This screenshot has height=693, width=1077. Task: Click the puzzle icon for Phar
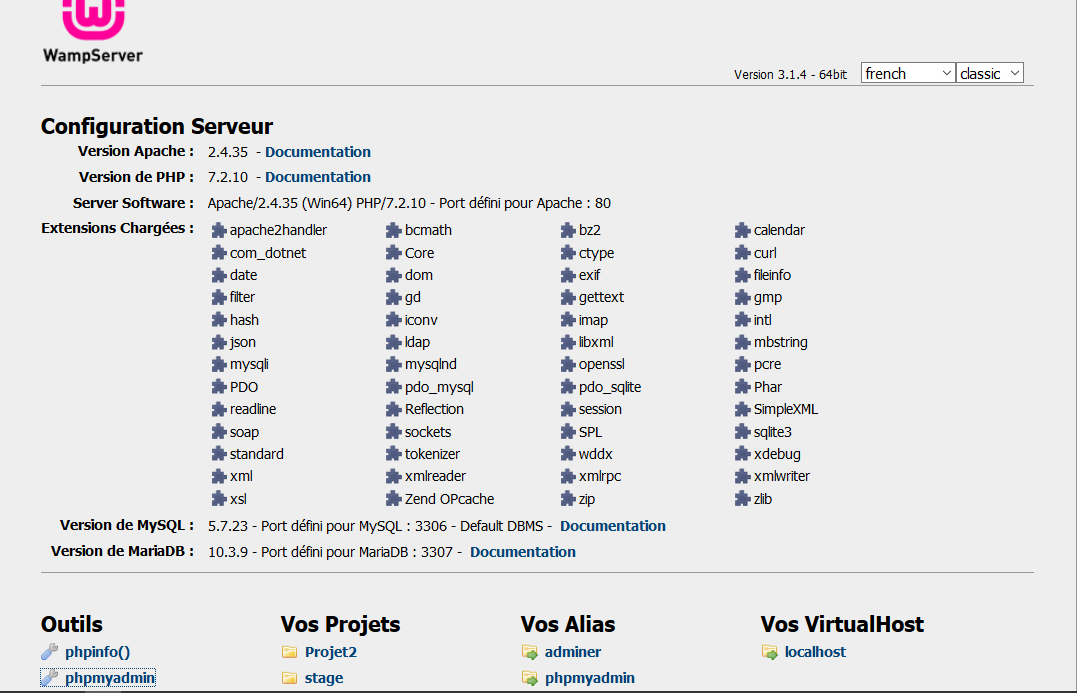pyautogui.click(x=742, y=387)
